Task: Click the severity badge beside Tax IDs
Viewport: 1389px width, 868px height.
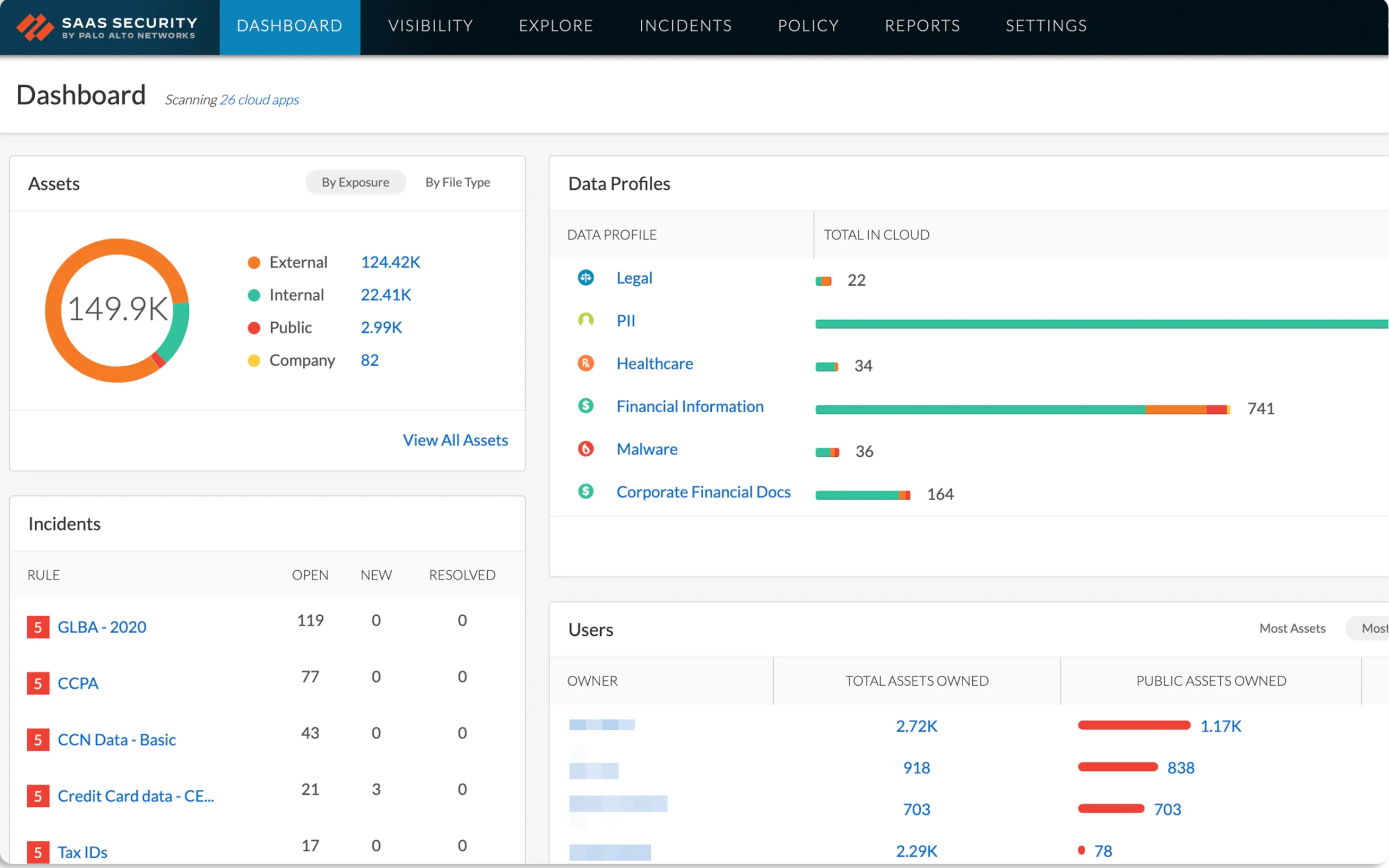Action: point(38,852)
